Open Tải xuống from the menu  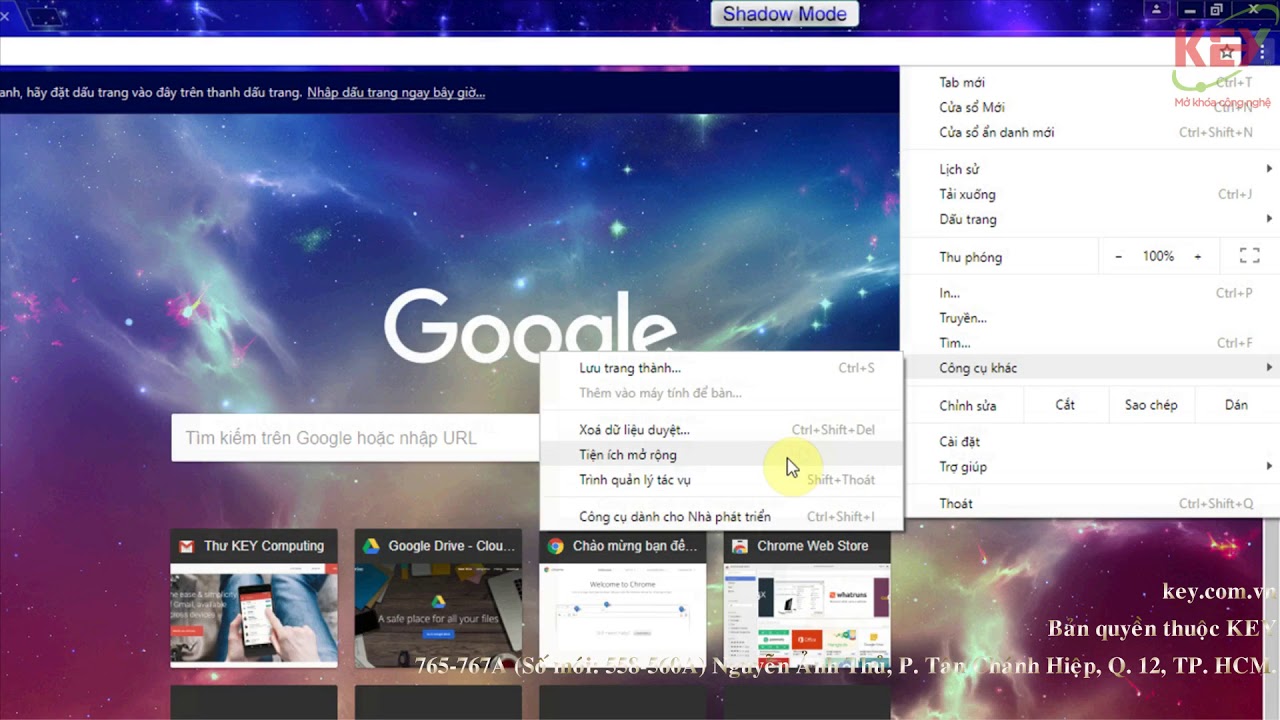click(1090, 194)
